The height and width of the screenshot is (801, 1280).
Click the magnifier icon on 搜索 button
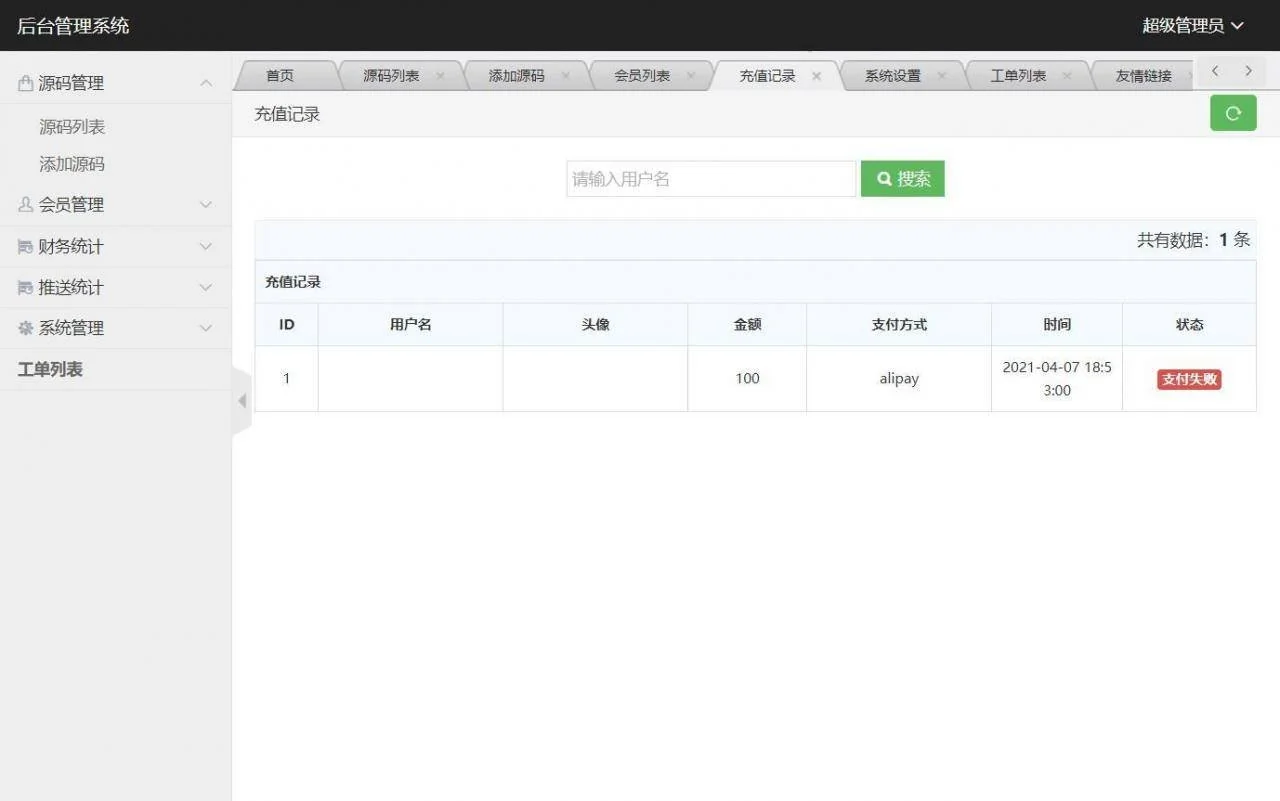point(884,178)
